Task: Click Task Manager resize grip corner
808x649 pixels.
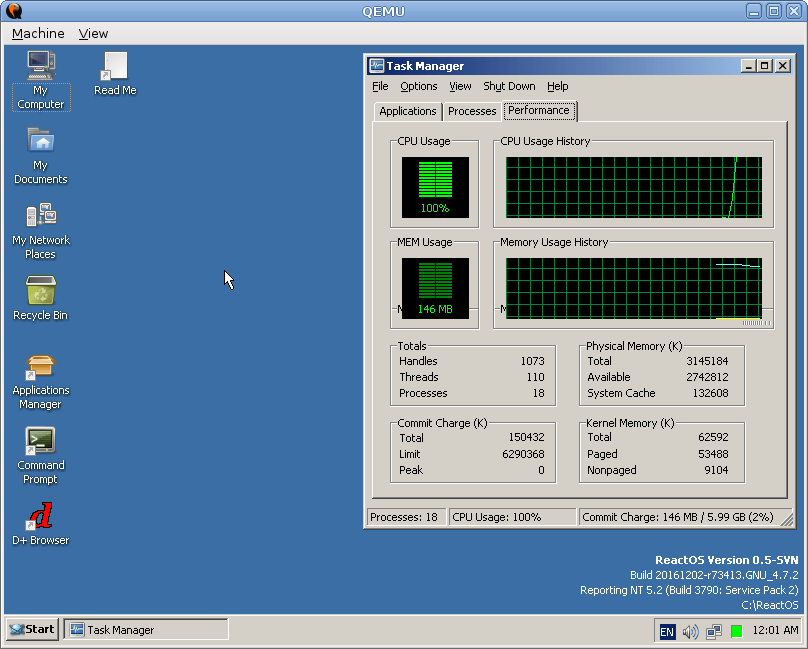Action: click(x=787, y=520)
